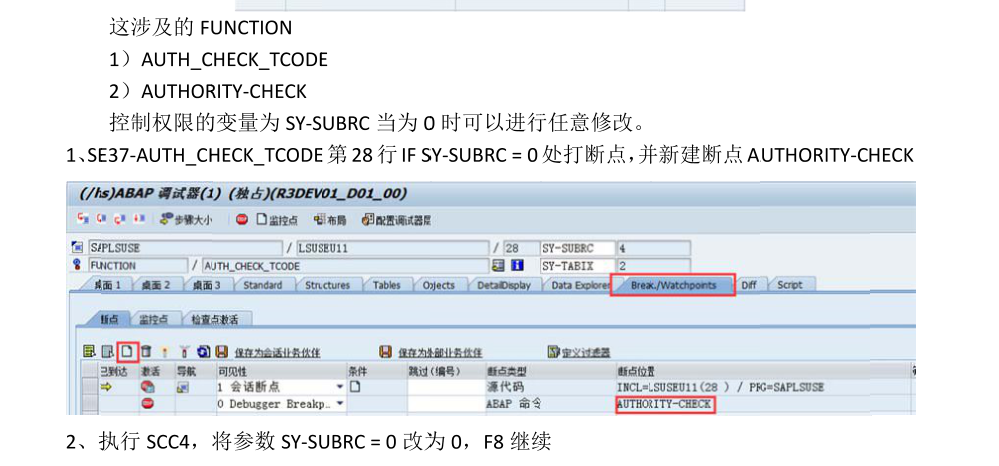Click 保存为外部 save-as-external breakpoints link
This screenshot has width=999, height=466.
(x=440, y=353)
